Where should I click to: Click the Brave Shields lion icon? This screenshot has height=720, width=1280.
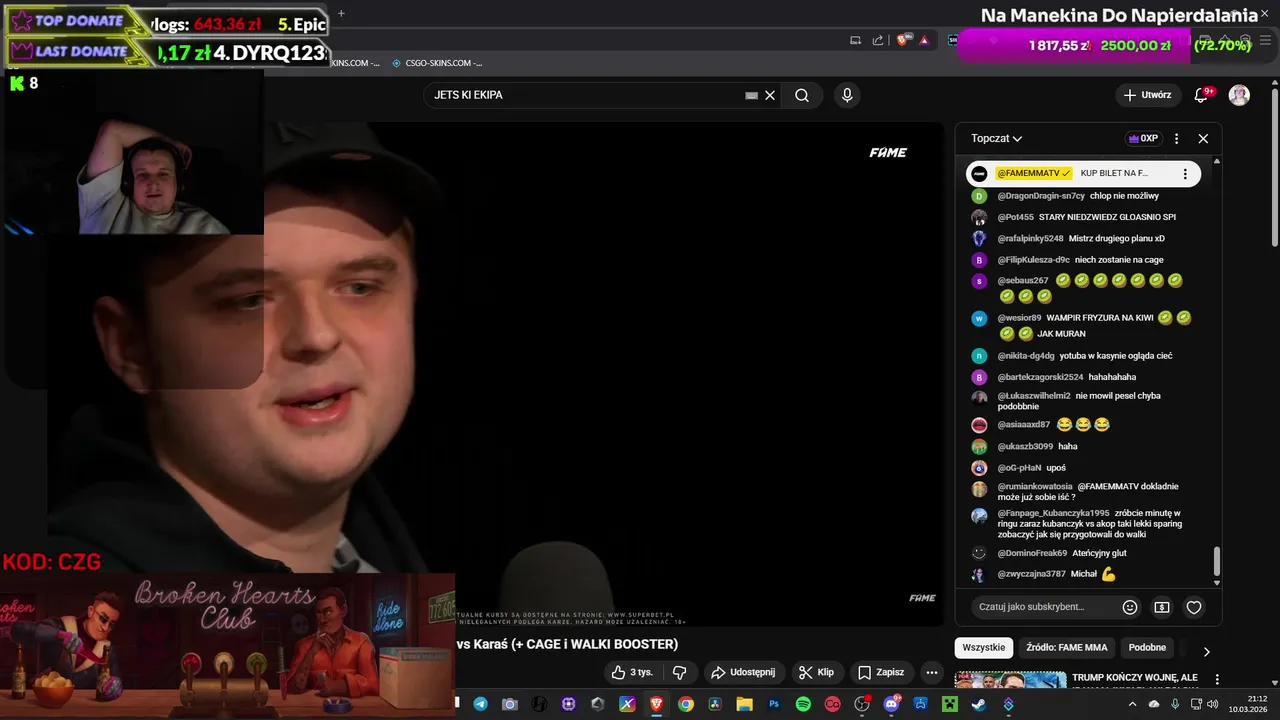click(902, 40)
